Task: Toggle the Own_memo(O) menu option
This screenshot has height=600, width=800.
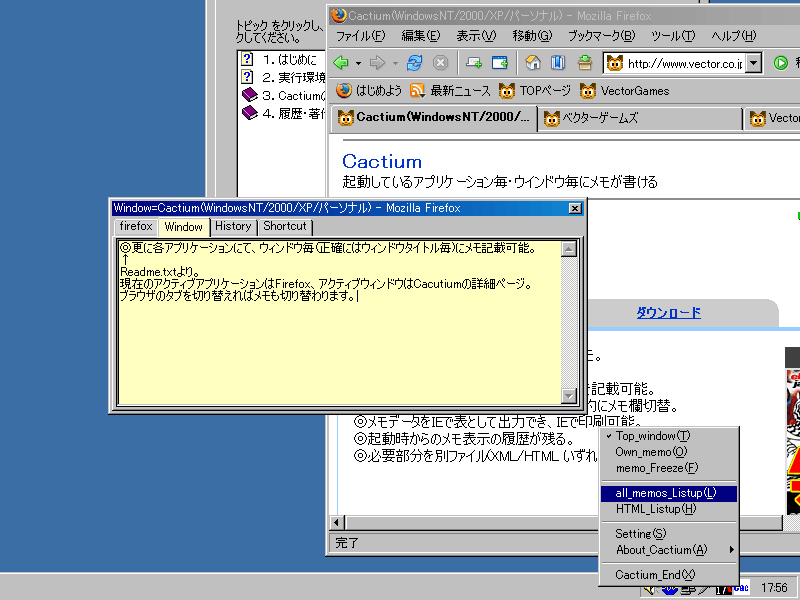Action: pos(669,452)
